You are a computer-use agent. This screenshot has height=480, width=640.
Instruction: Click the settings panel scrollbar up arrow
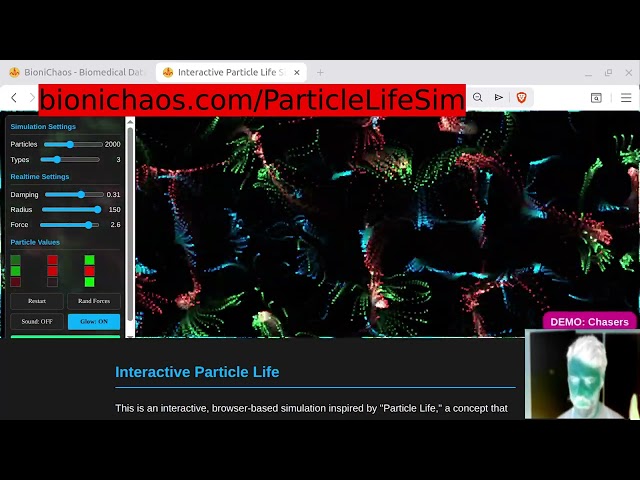pyautogui.click(x=130, y=122)
